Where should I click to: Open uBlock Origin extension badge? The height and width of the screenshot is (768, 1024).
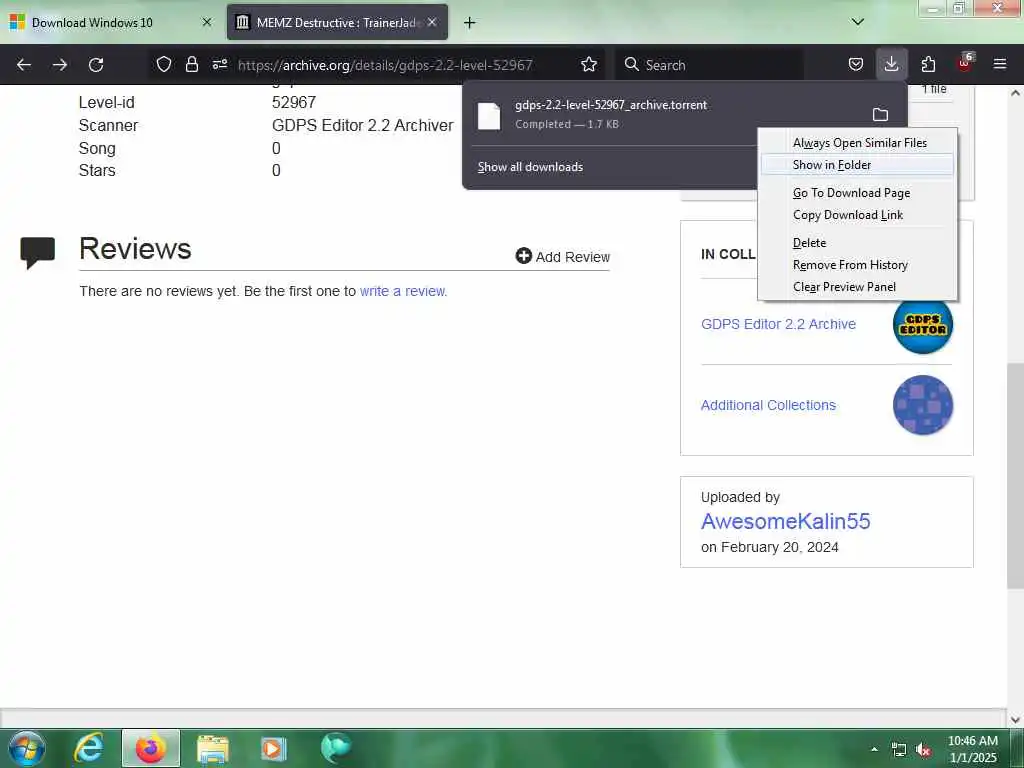click(965, 62)
